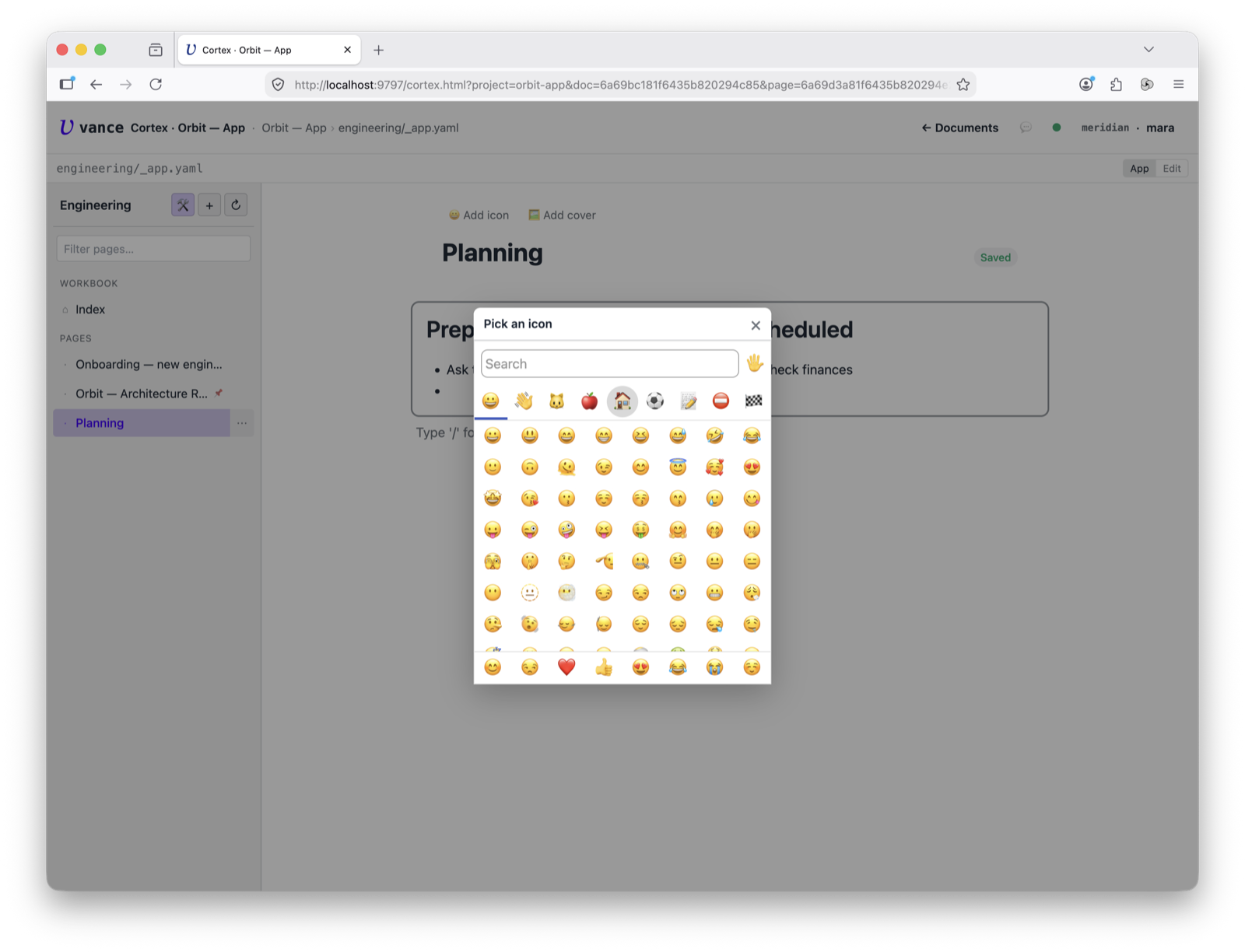The image size is (1245, 952).
Task: Open the Planning page options menu
Action: (242, 423)
